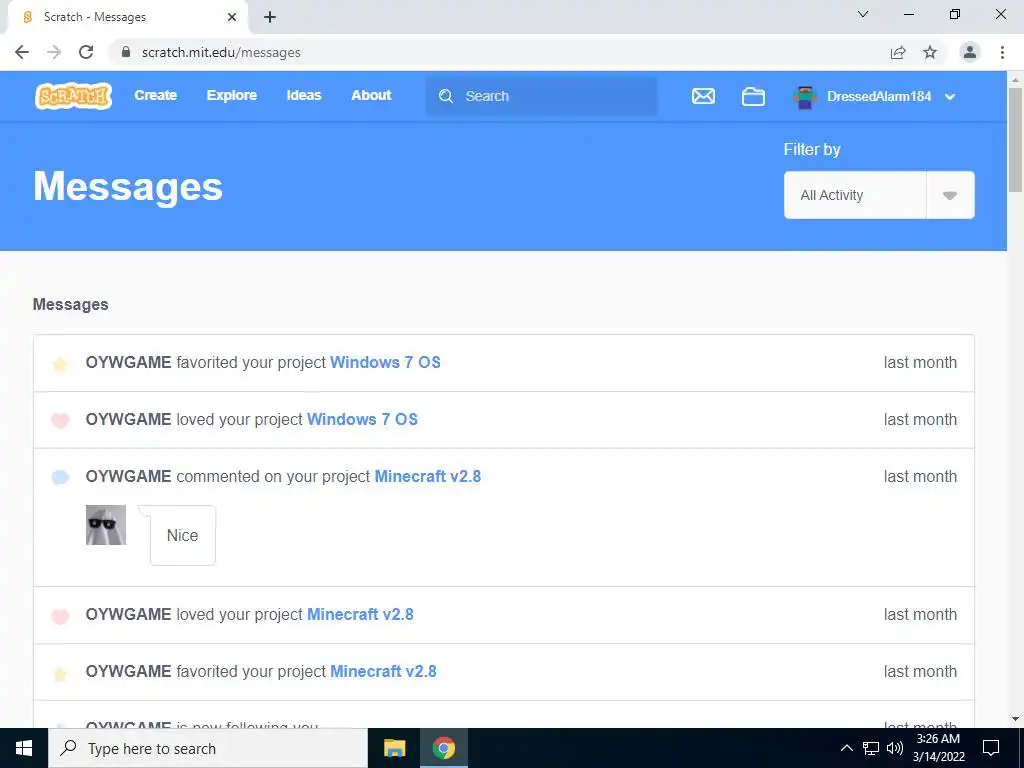
Task: Click the Nice comment bubble
Action: [x=182, y=535]
